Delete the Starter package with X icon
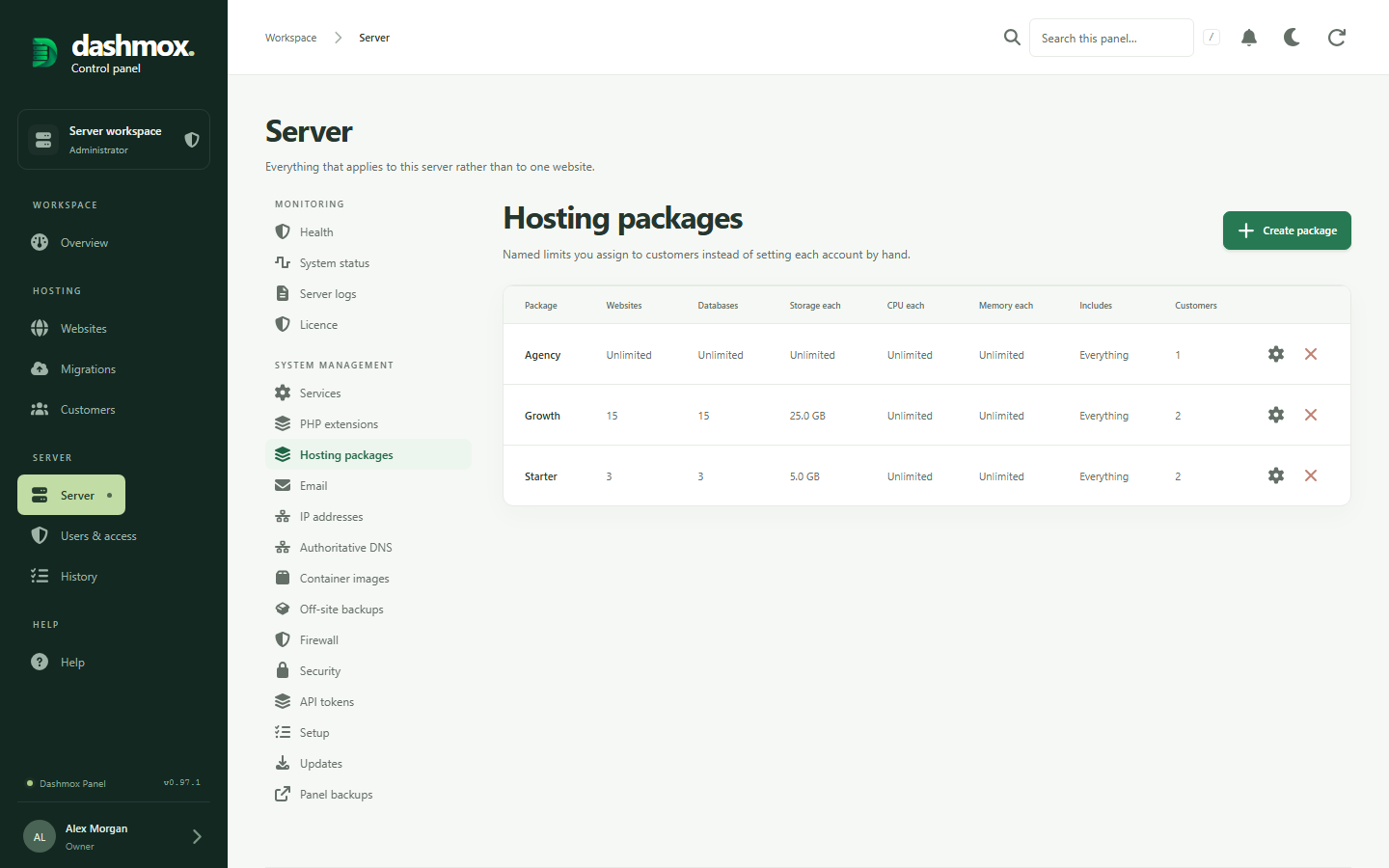The image size is (1389, 868). tap(1311, 475)
